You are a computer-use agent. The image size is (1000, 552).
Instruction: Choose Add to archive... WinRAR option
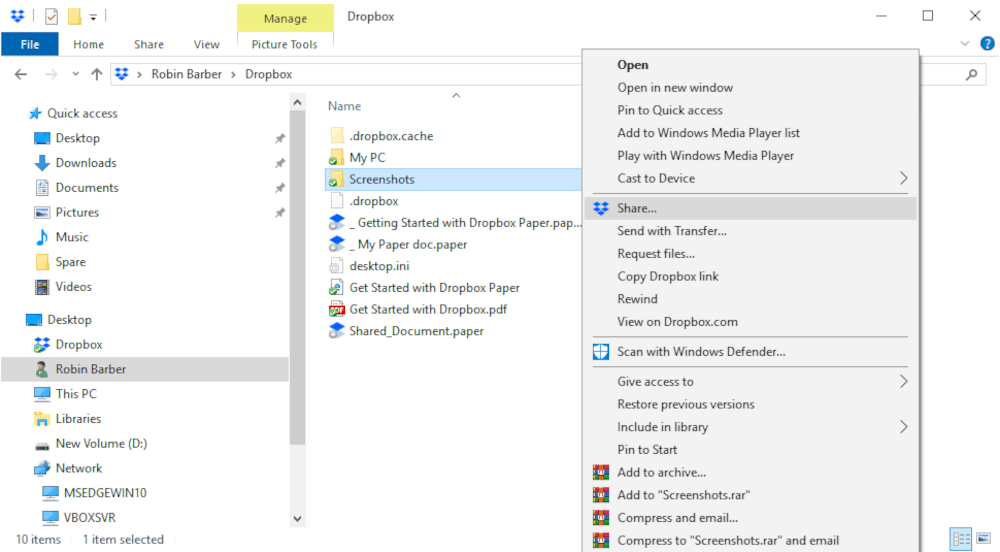coord(750,472)
